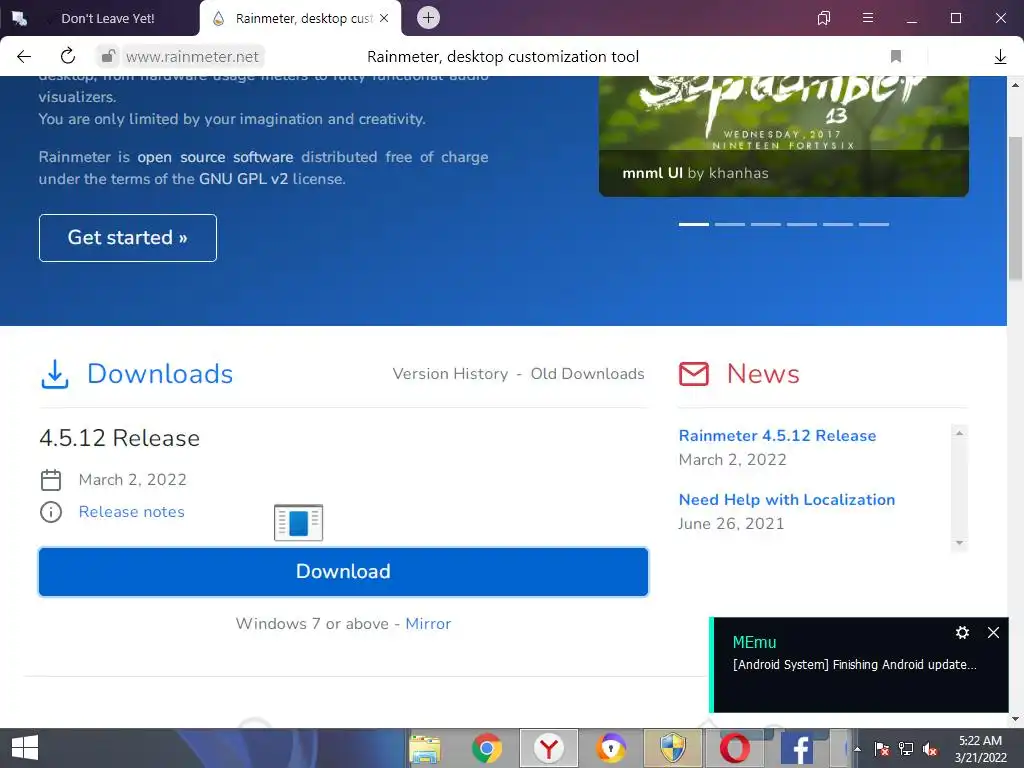Screen dimensions: 1024x768
Task: Select the sixth carousel slide indicator
Action: tap(873, 224)
